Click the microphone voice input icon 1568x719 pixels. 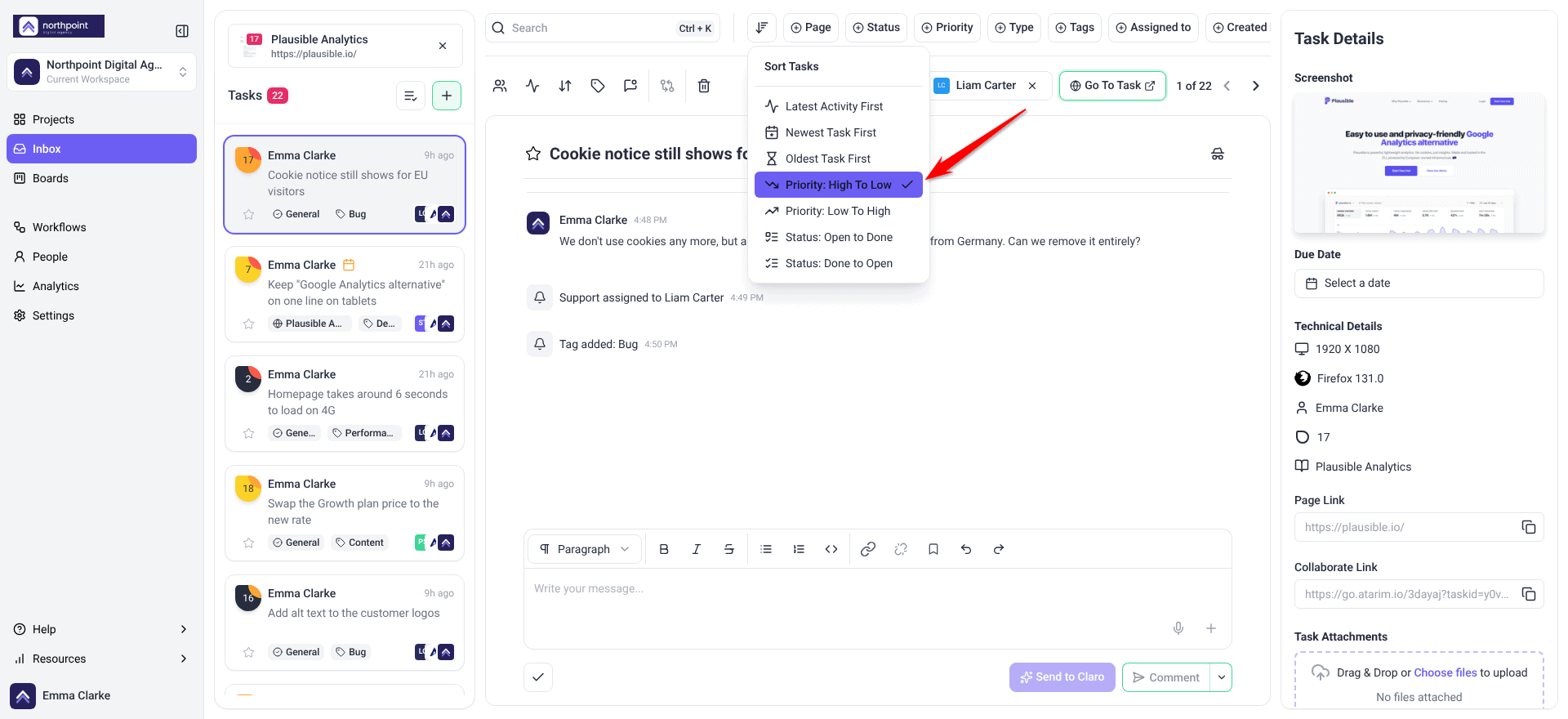click(1178, 628)
